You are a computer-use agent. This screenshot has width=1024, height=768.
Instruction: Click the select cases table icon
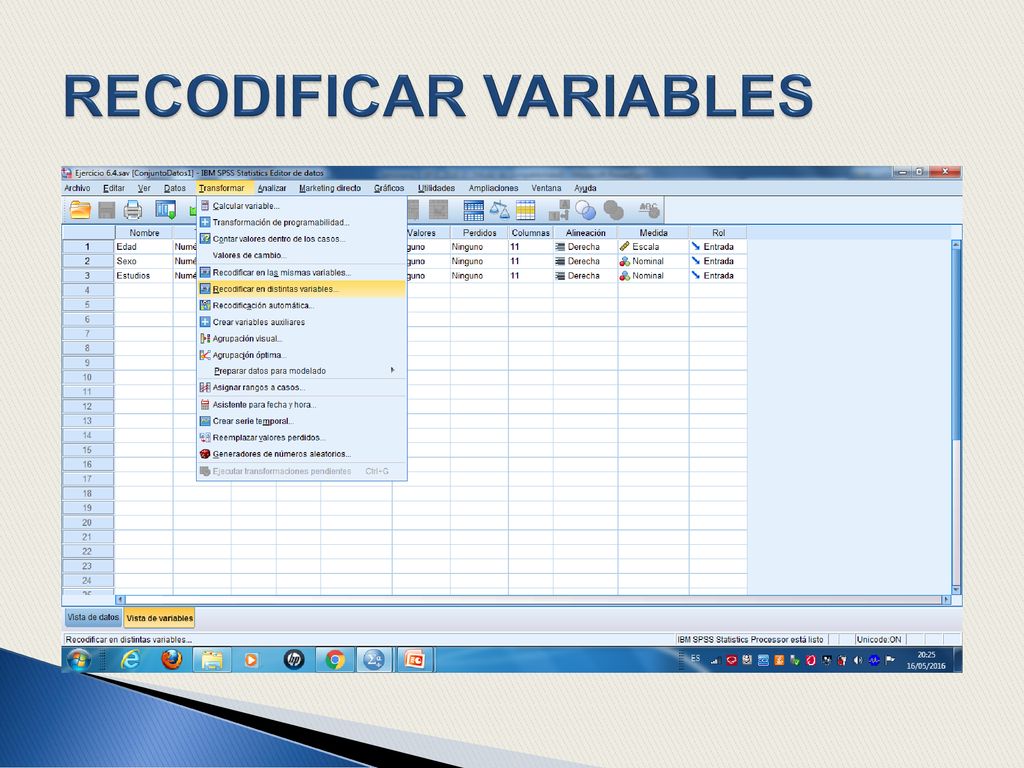526,210
